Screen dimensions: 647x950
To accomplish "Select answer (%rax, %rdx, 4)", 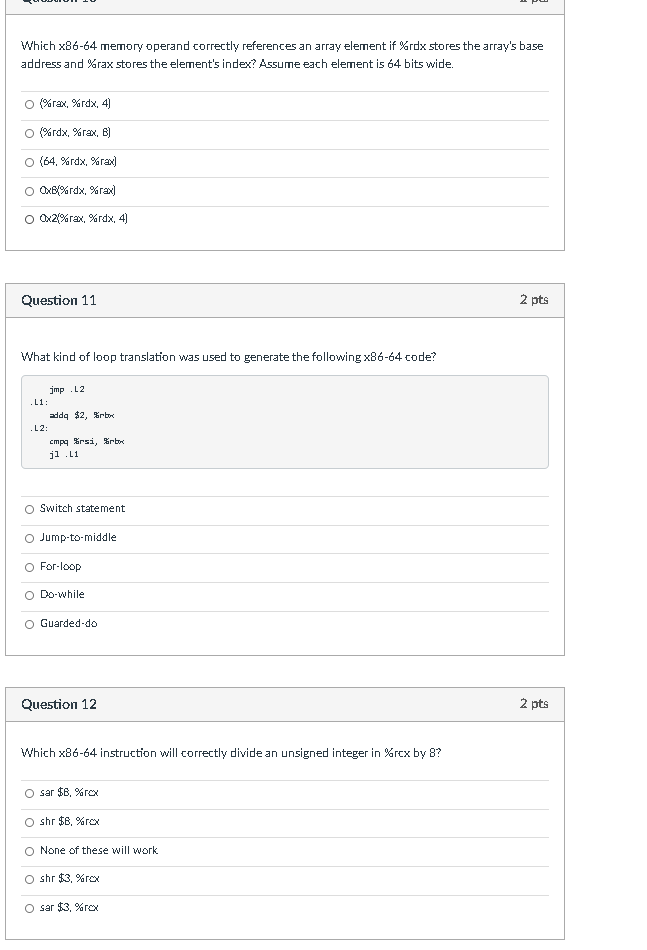I will pos(30,103).
